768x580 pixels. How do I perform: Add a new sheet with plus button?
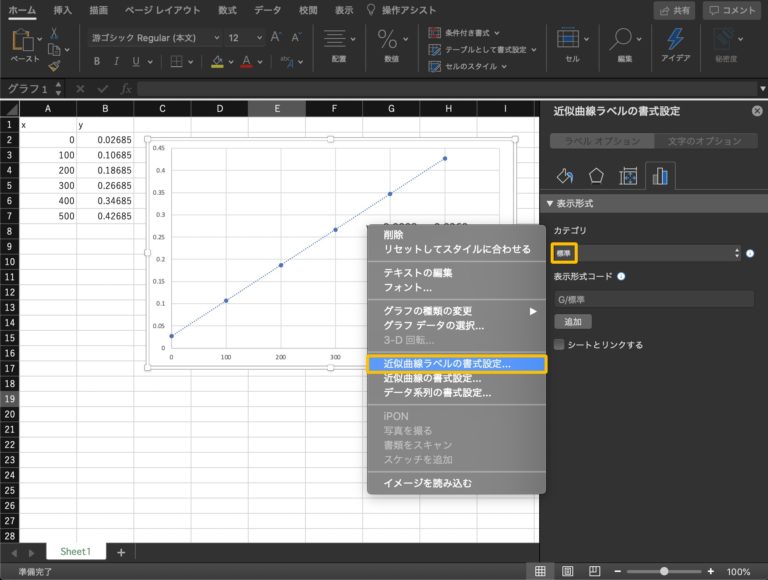point(121,553)
